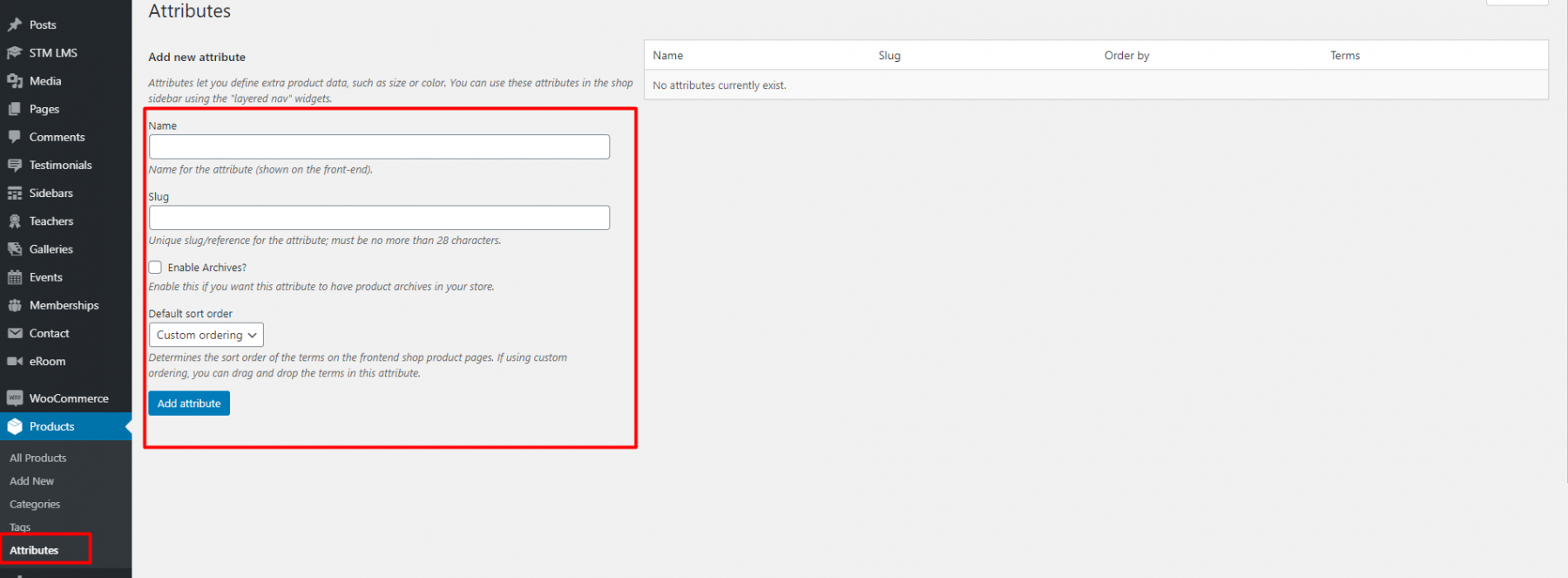Click the Products box icon
This screenshot has height=578, width=1568.
pyautogui.click(x=15, y=426)
